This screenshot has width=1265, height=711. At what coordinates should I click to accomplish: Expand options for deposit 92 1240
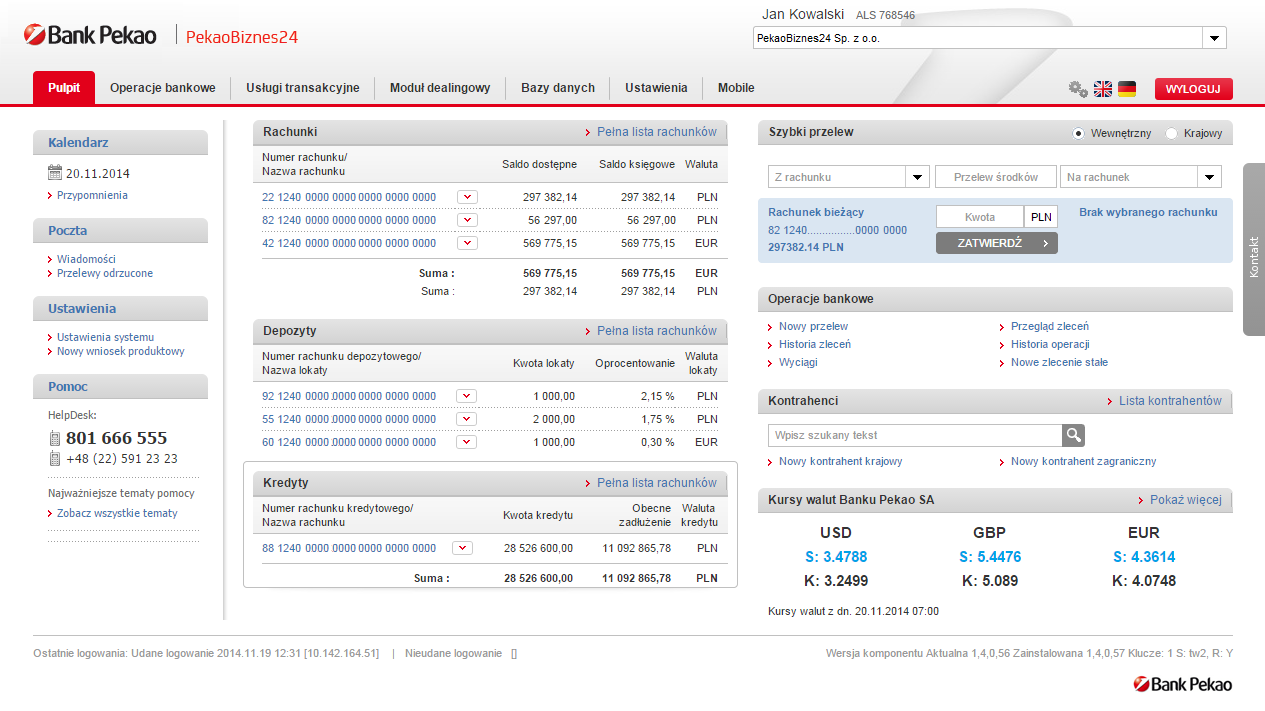point(467,396)
